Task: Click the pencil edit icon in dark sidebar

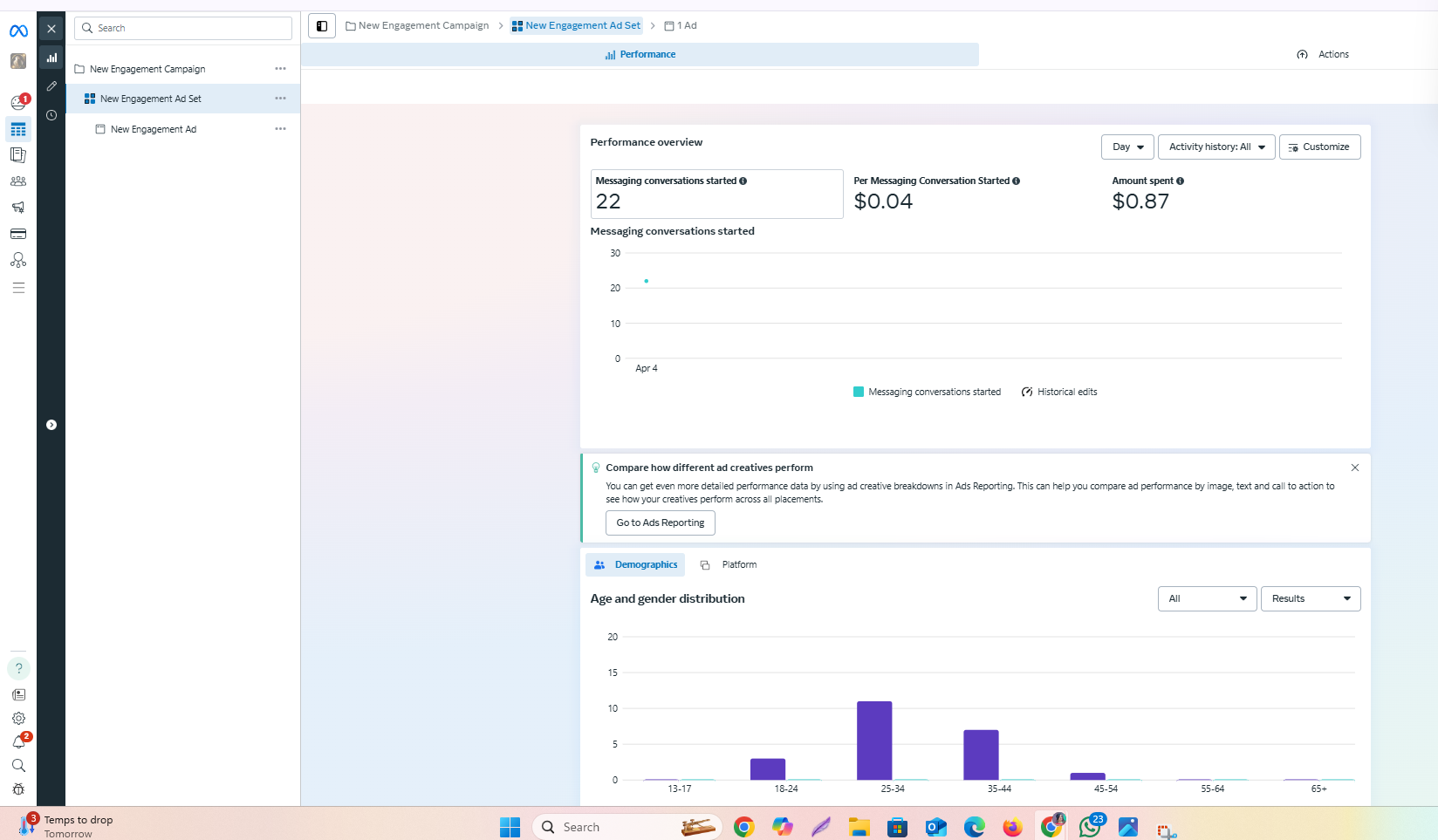Action: 51,86
